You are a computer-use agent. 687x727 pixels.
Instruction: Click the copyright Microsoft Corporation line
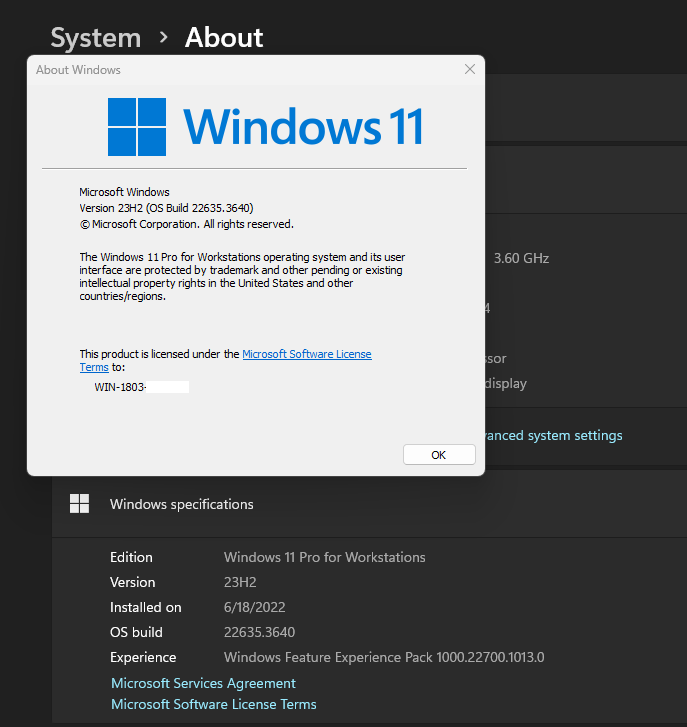pyautogui.click(x=187, y=224)
